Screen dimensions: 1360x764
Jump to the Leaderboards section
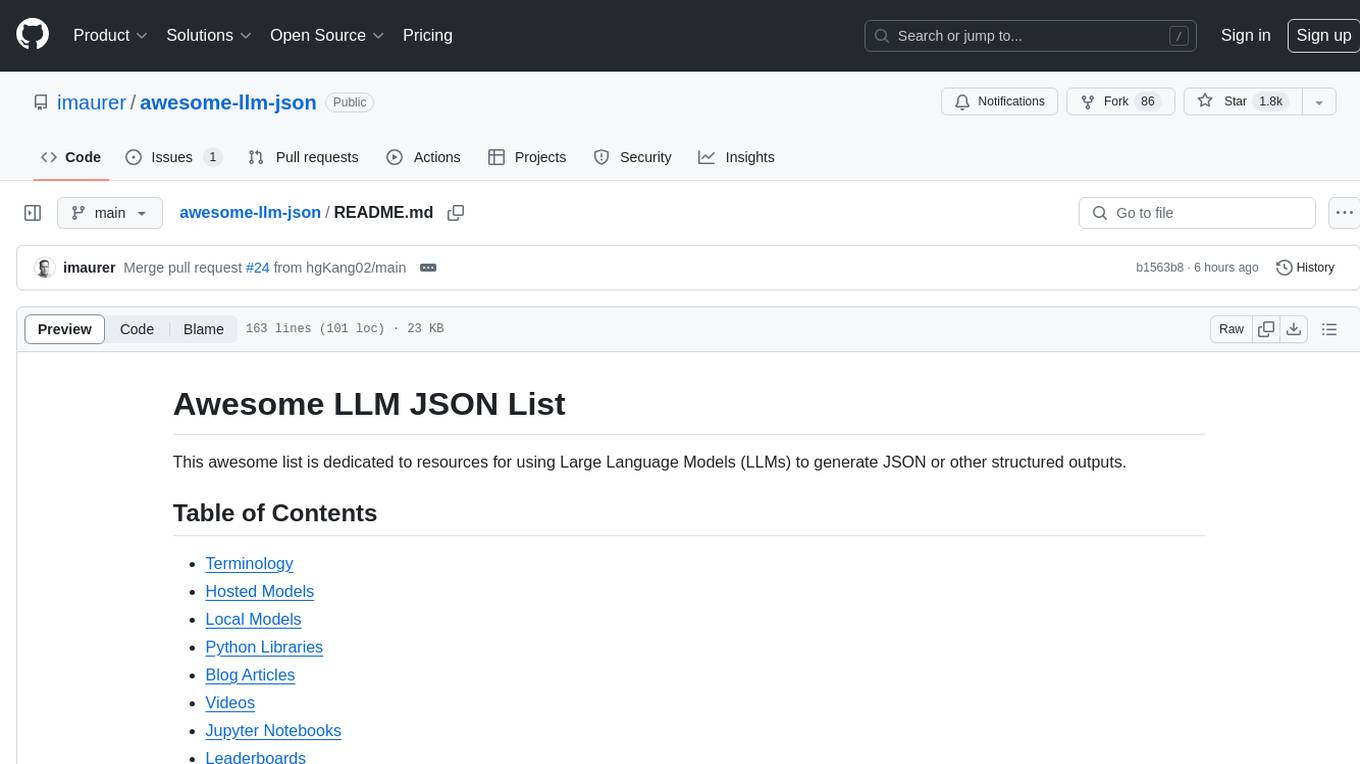point(255,758)
